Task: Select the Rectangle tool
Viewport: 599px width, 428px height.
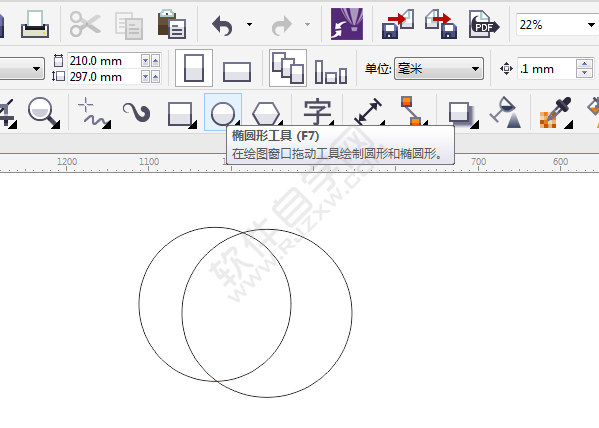Action: tap(181, 113)
